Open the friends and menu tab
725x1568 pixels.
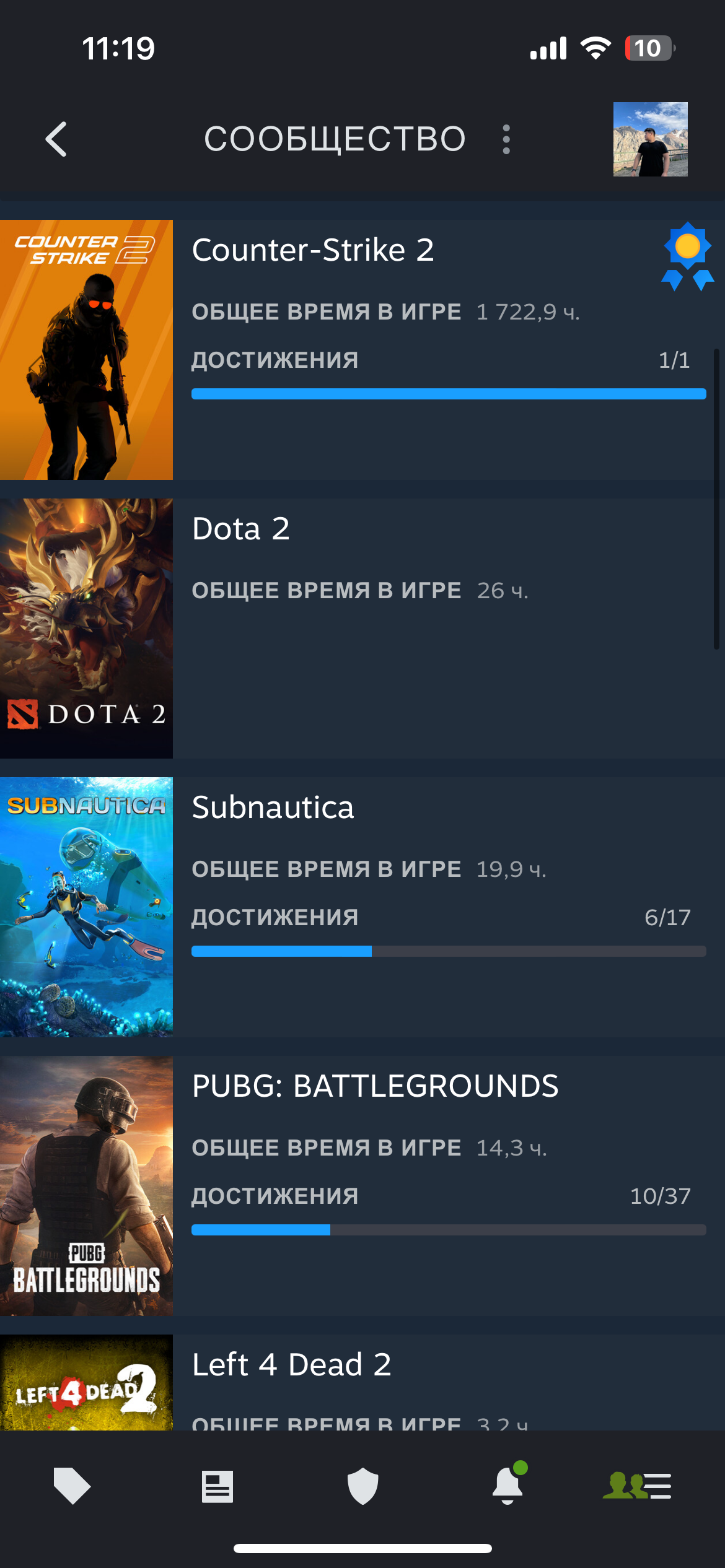(x=637, y=1486)
